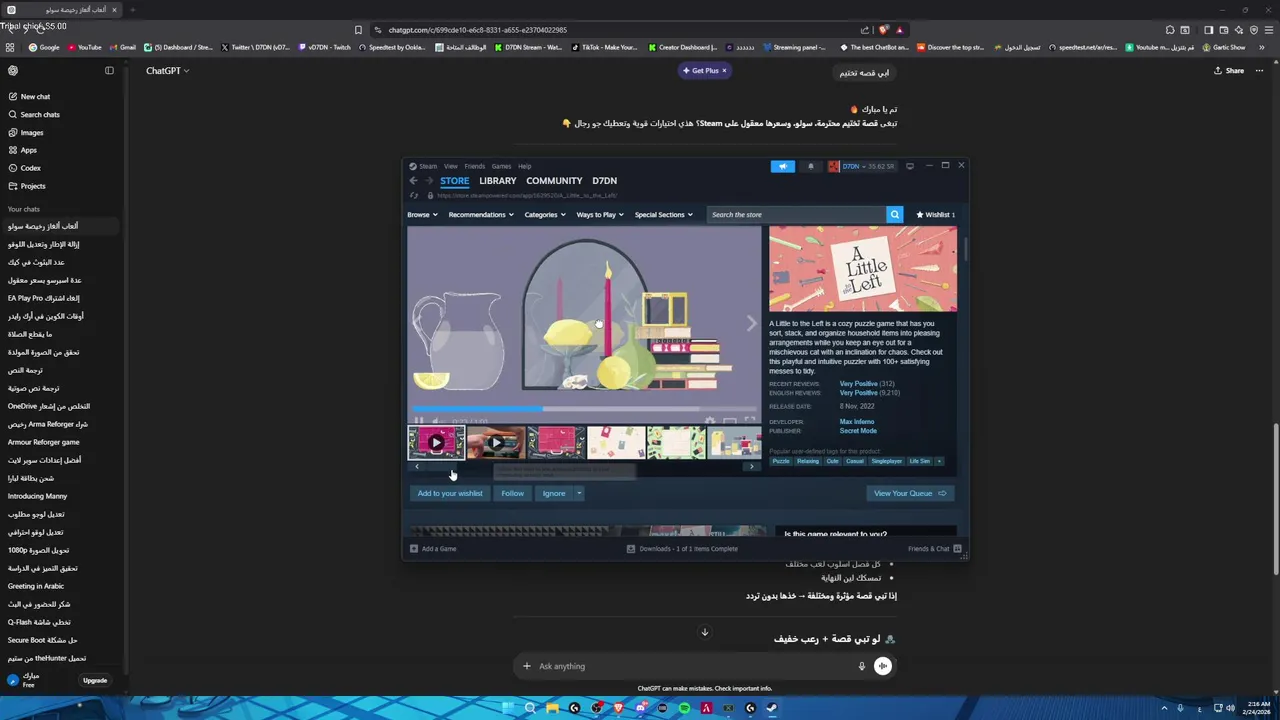Screen dimensions: 1280x720
Task: Click Add a Game plus icon
Action: tap(414, 549)
